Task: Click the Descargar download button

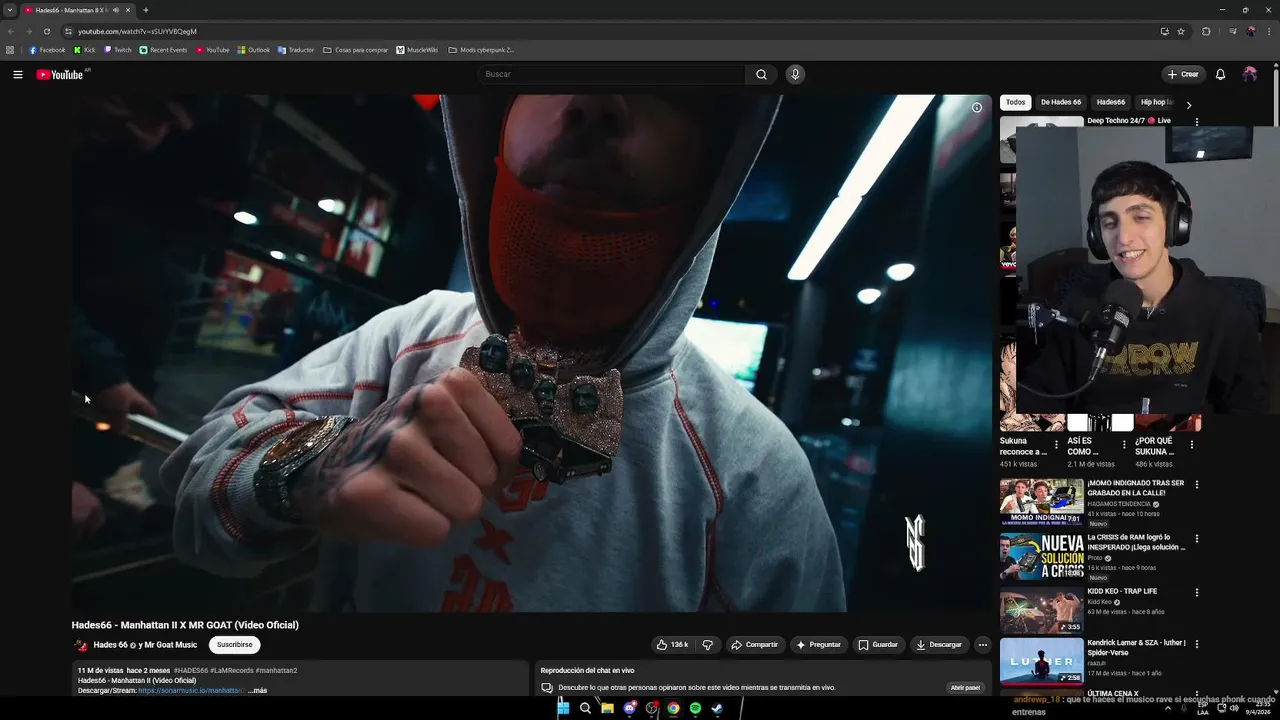Action: (939, 645)
